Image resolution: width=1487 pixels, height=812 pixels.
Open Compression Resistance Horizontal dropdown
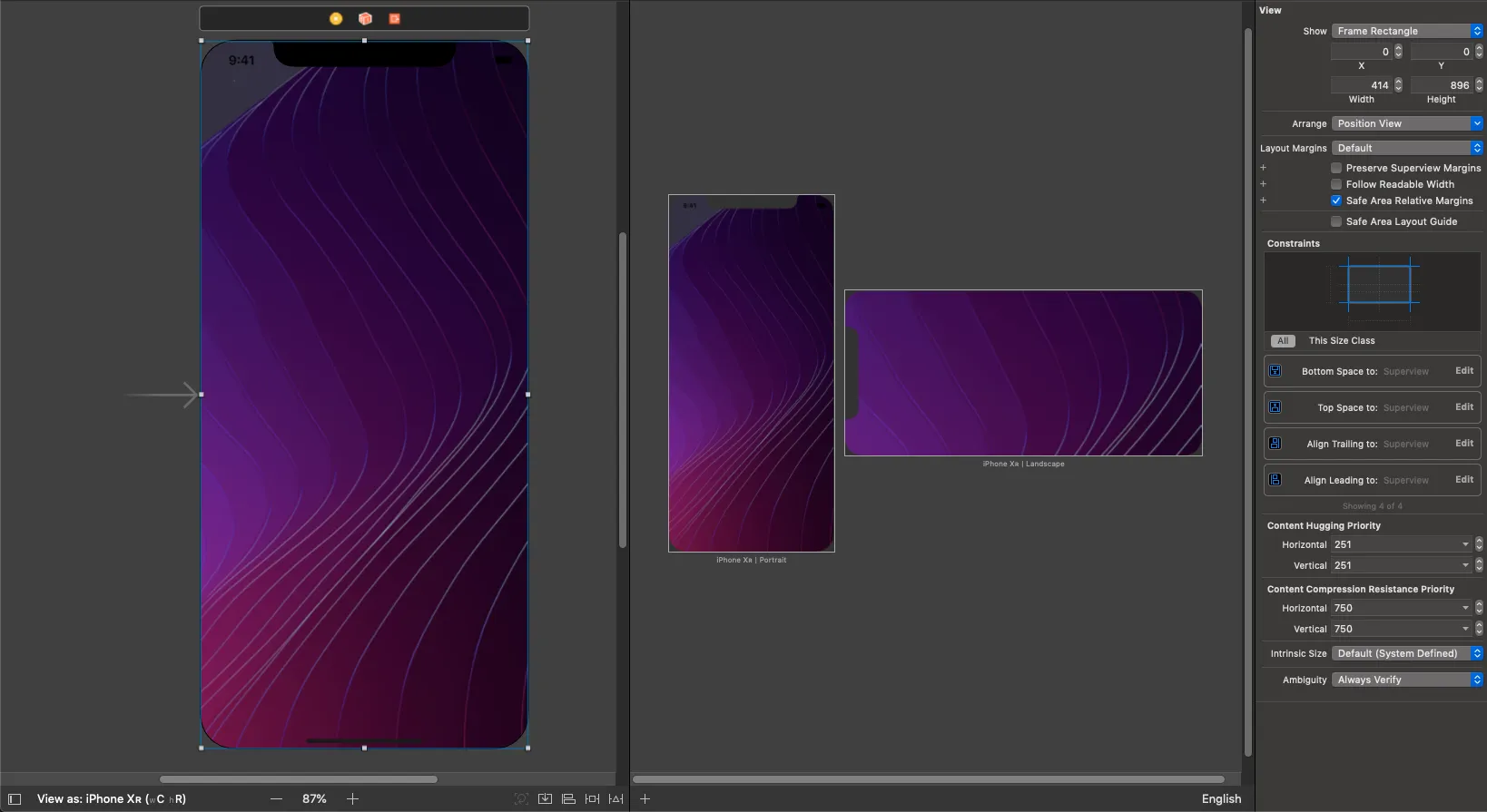coord(1401,608)
